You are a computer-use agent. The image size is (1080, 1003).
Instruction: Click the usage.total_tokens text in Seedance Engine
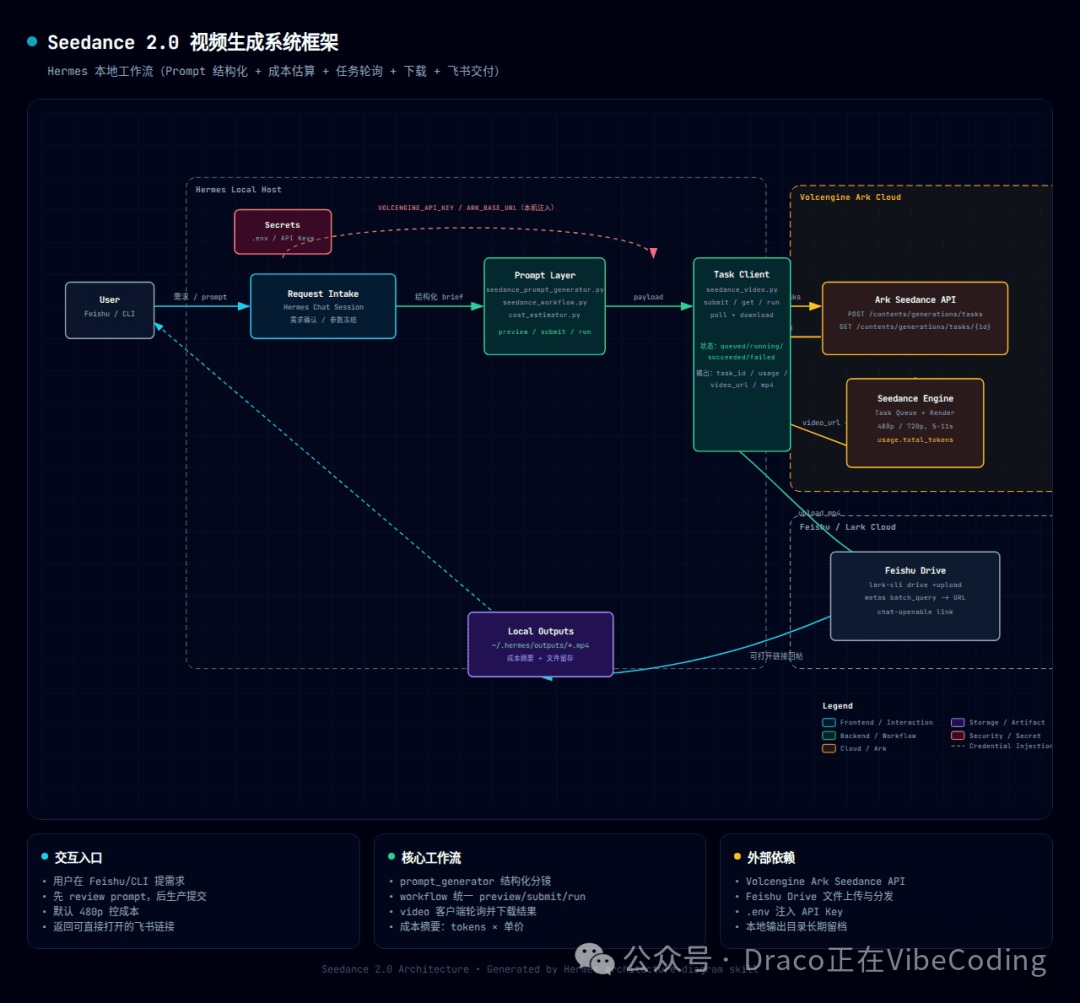(915, 437)
